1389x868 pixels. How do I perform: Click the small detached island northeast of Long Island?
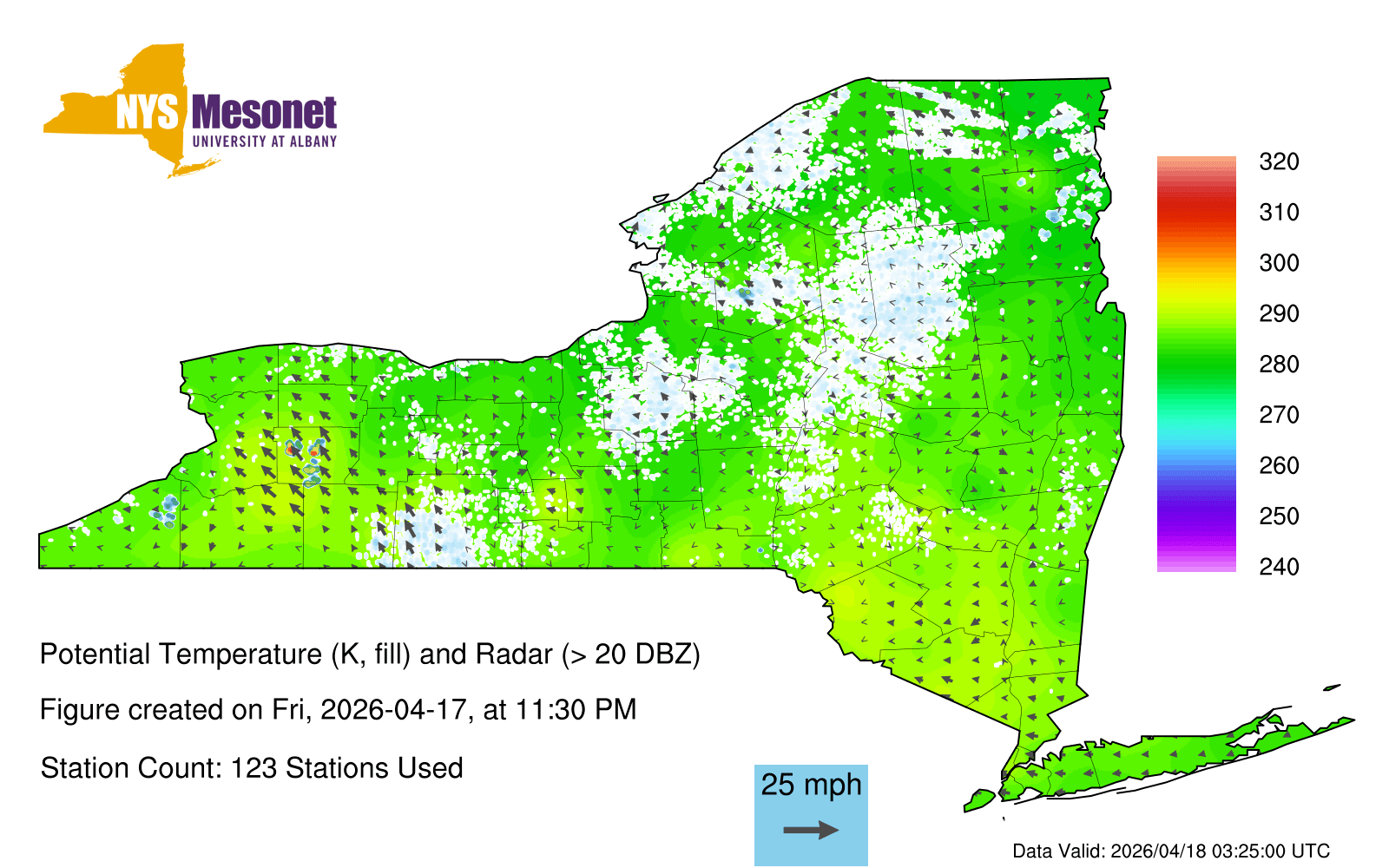point(1332,687)
